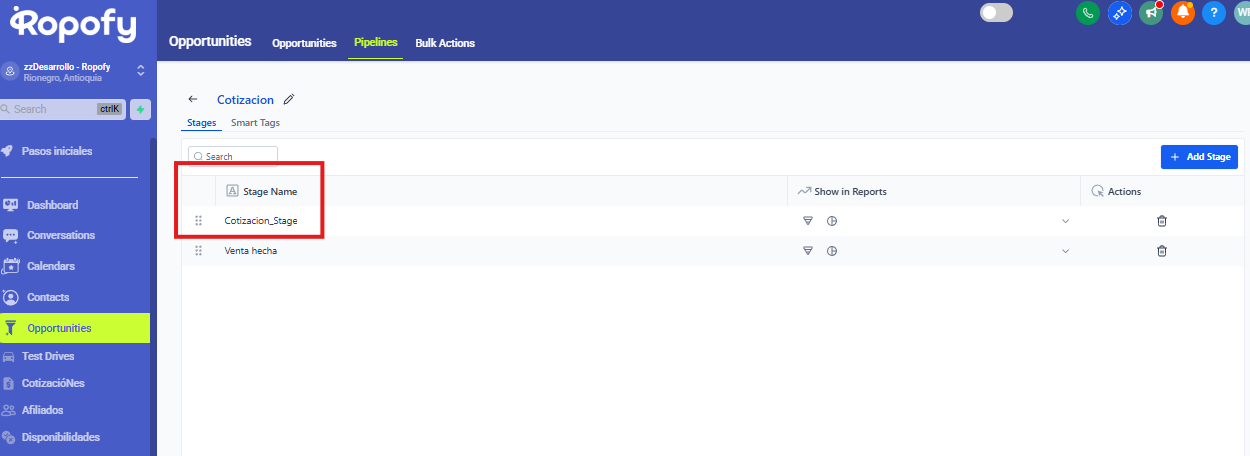Viewport: 1250px width, 456px height.
Task: Expand the Cotizacion_Stage row chevron
Action: point(1065,221)
